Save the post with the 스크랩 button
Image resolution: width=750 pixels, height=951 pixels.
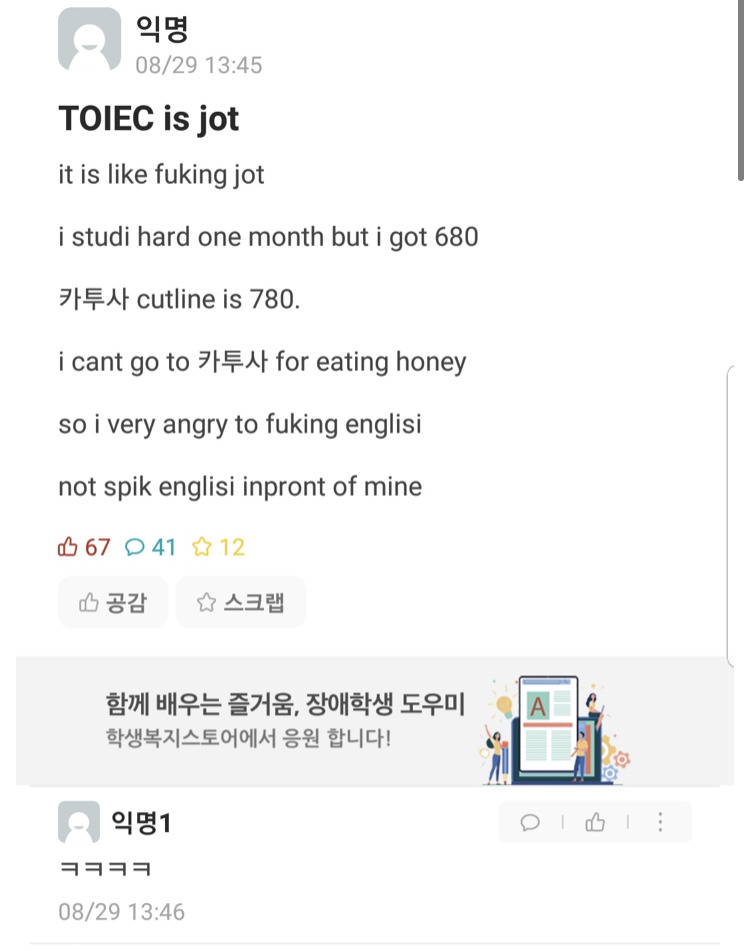click(241, 602)
